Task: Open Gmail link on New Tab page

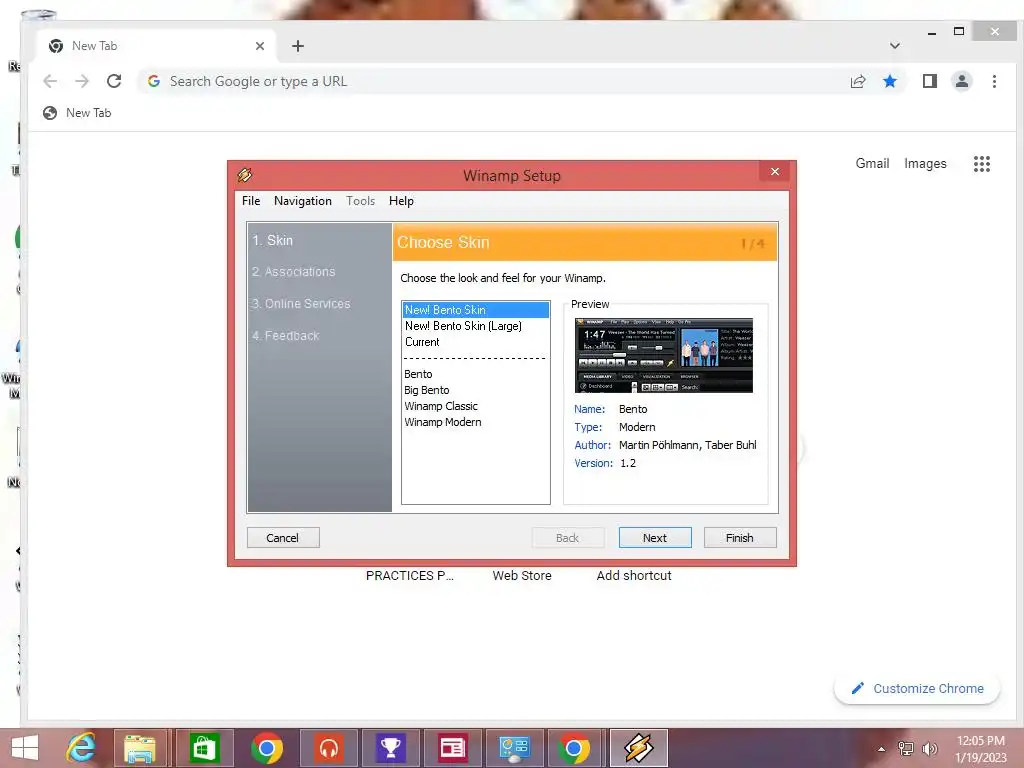Action: [872, 163]
